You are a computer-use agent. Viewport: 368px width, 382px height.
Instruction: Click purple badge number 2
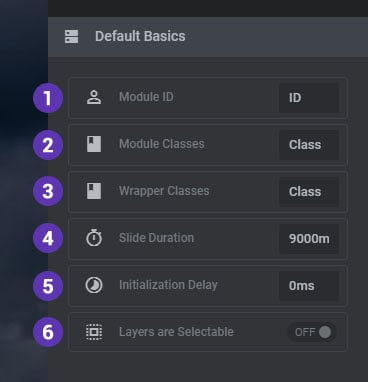click(x=48, y=145)
